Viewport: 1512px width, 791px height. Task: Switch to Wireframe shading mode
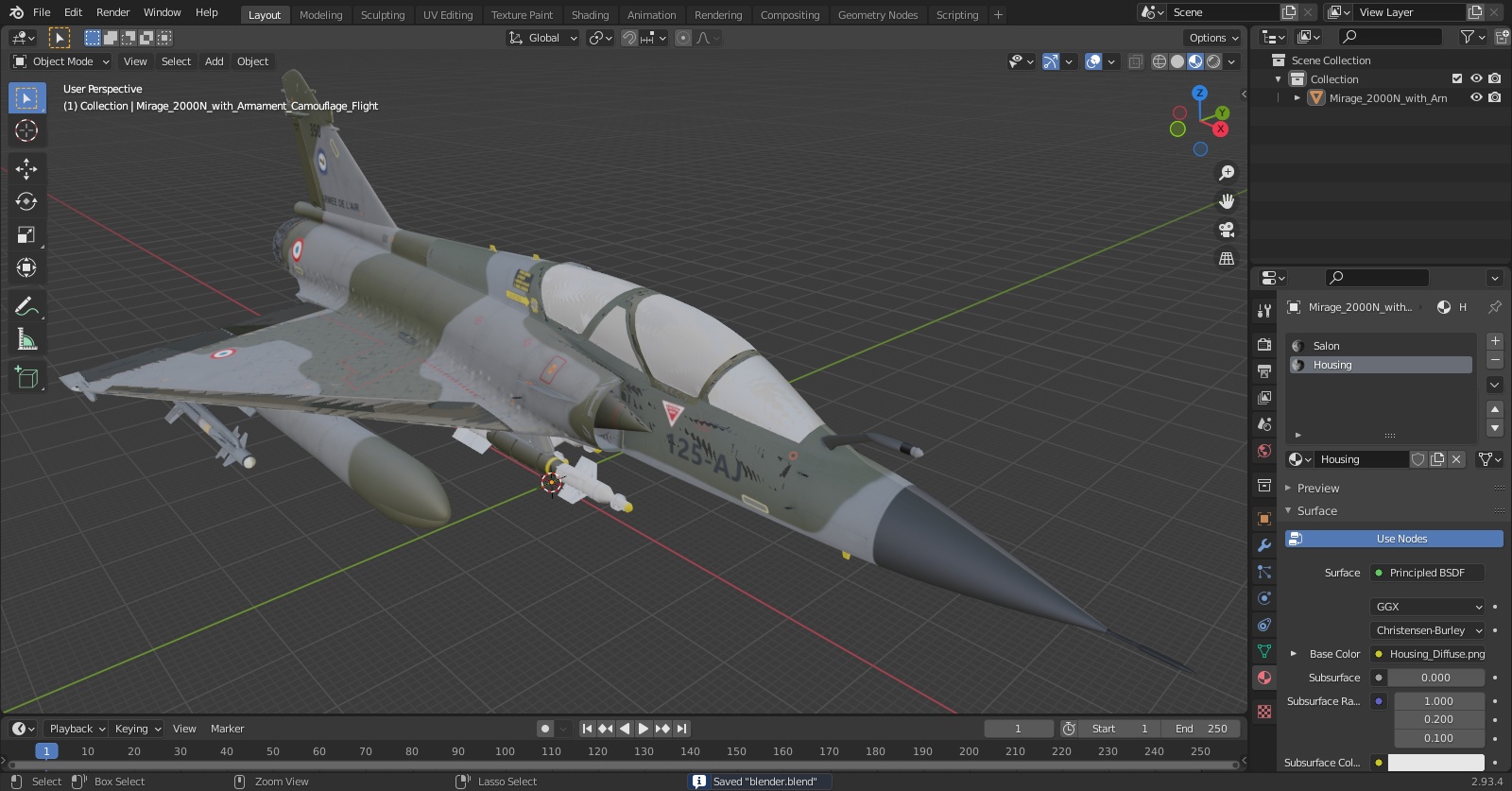coord(1160,61)
